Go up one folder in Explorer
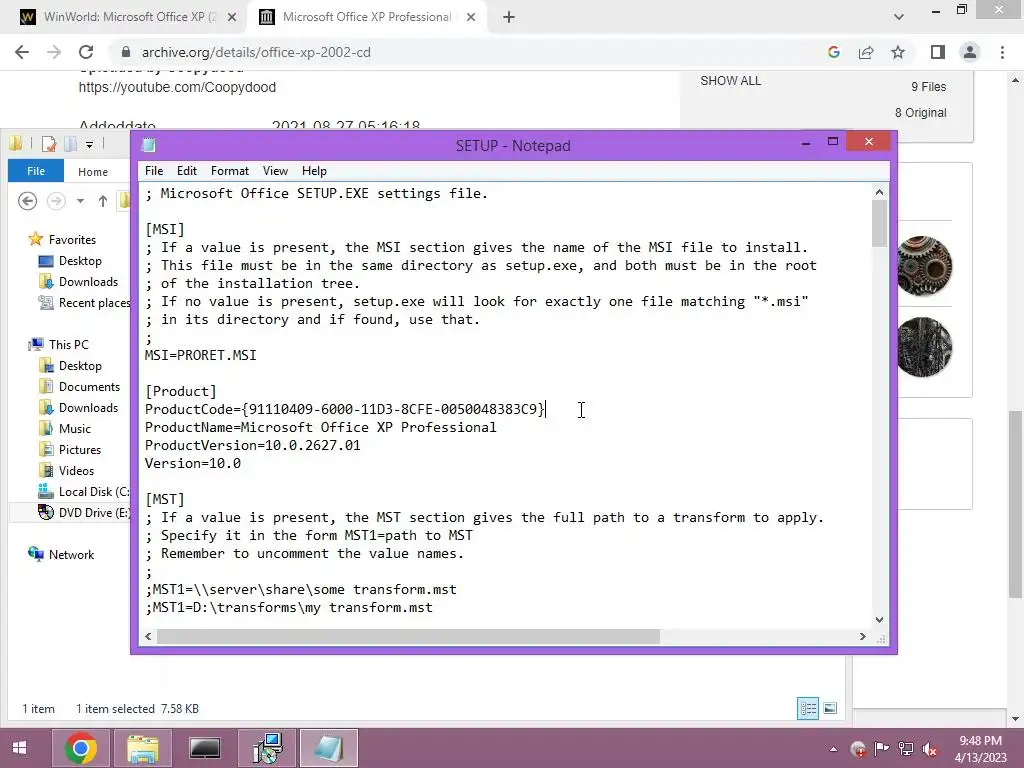The image size is (1024, 768). [x=103, y=200]
